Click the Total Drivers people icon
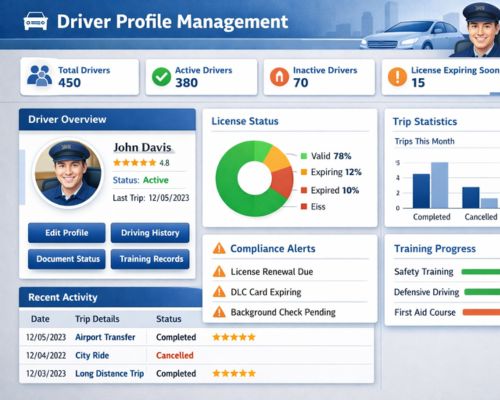This screenshot has height=400, width=500. [x=39, y=76]
